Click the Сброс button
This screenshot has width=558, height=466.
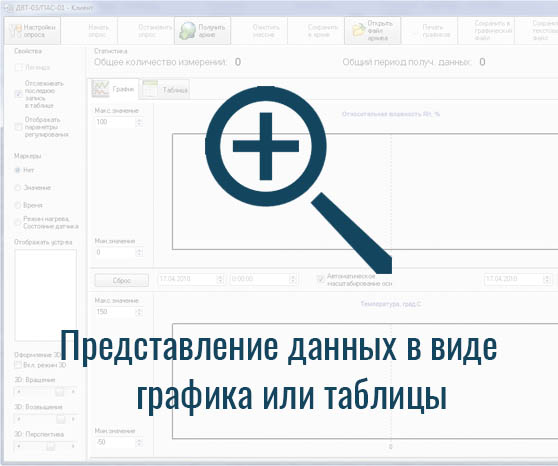pyautogui.click(x=122, y=281)
